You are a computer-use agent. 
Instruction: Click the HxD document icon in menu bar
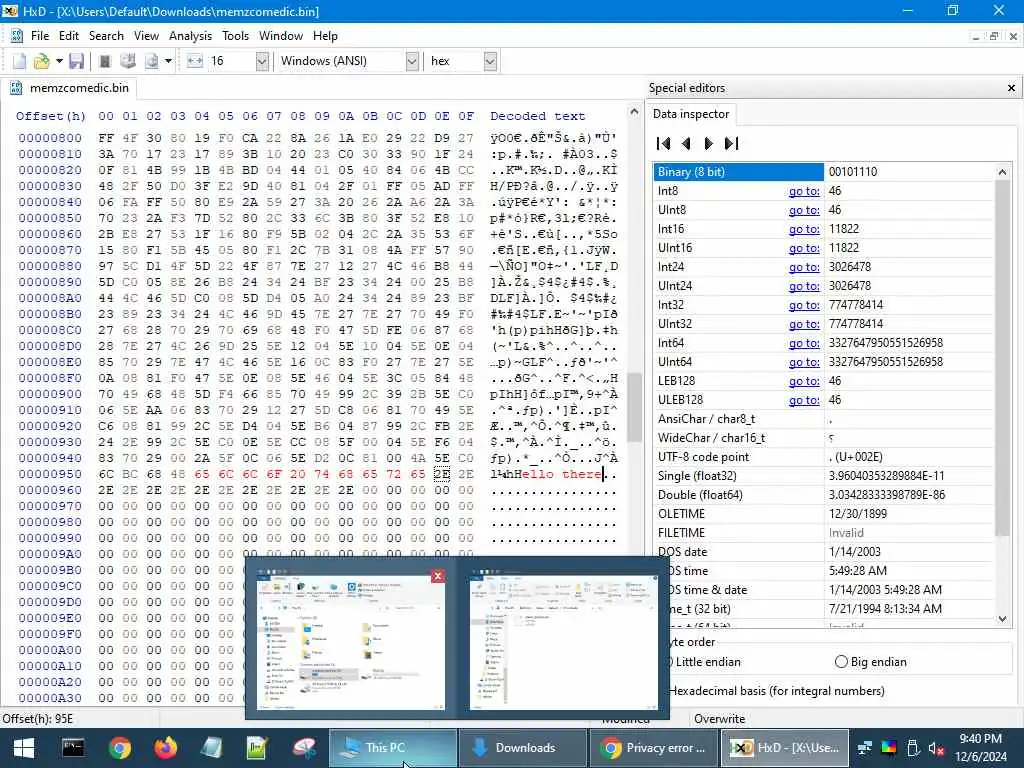click(16, 36)
